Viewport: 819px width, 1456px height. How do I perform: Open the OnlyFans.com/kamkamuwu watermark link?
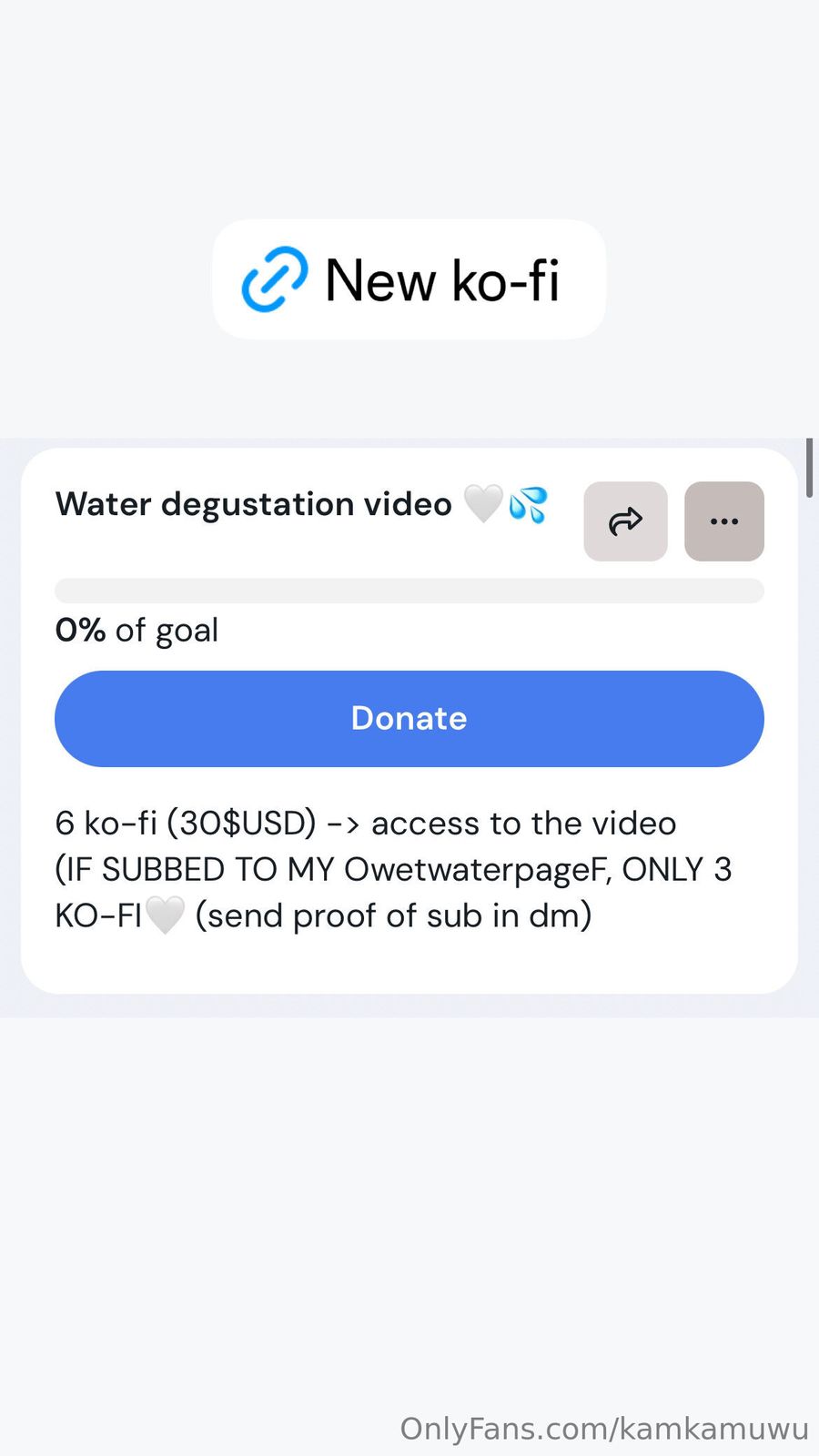[x=603, y=1429]
